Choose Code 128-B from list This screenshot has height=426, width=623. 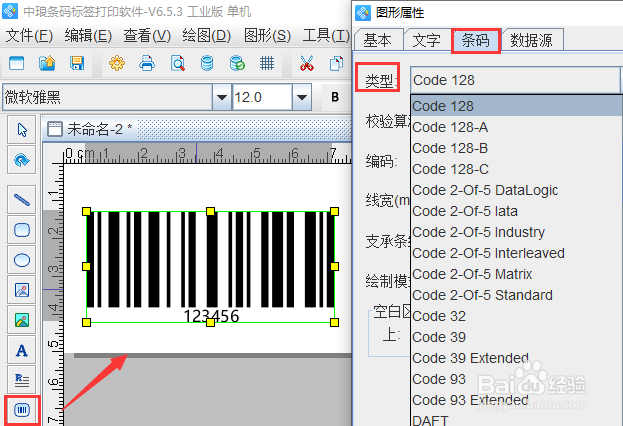coord(516,148)
